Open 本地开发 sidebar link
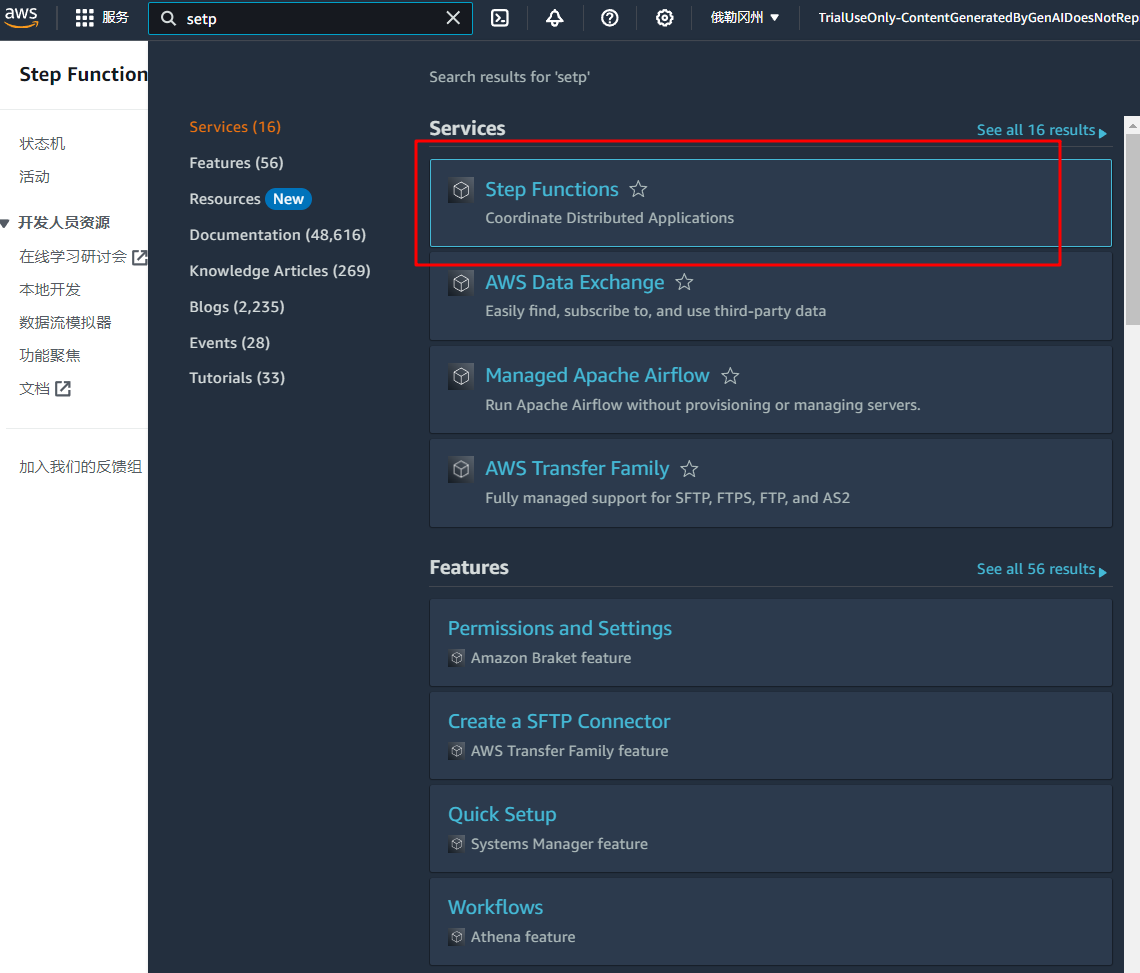The height and width of the screenshot is (973, 1140). (49, 289)
